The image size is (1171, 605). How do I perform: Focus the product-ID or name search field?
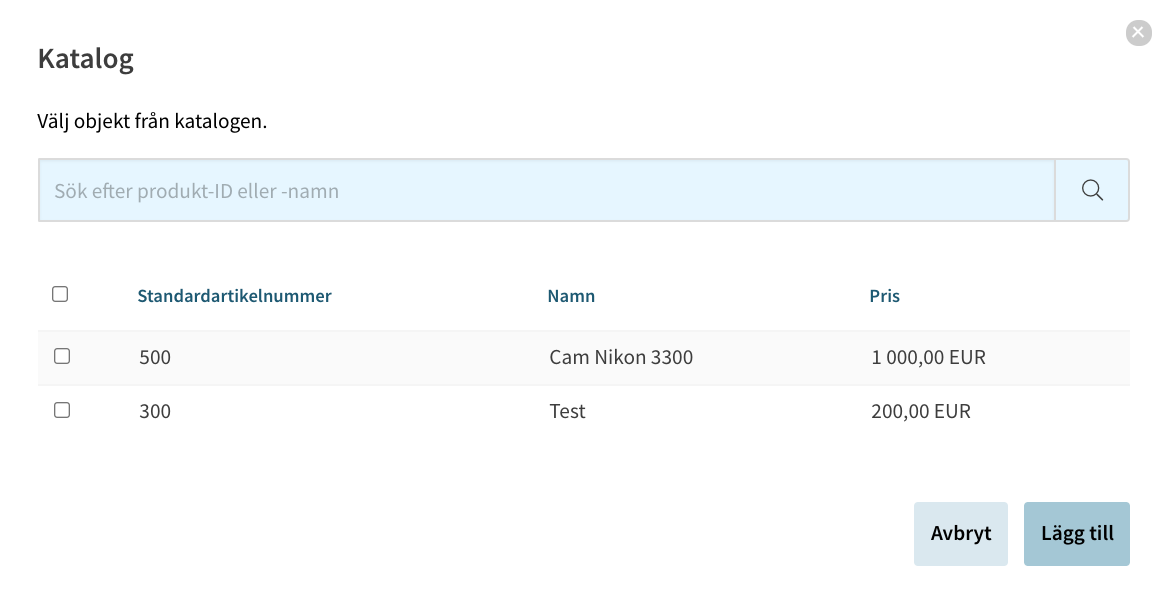[547, 190]
